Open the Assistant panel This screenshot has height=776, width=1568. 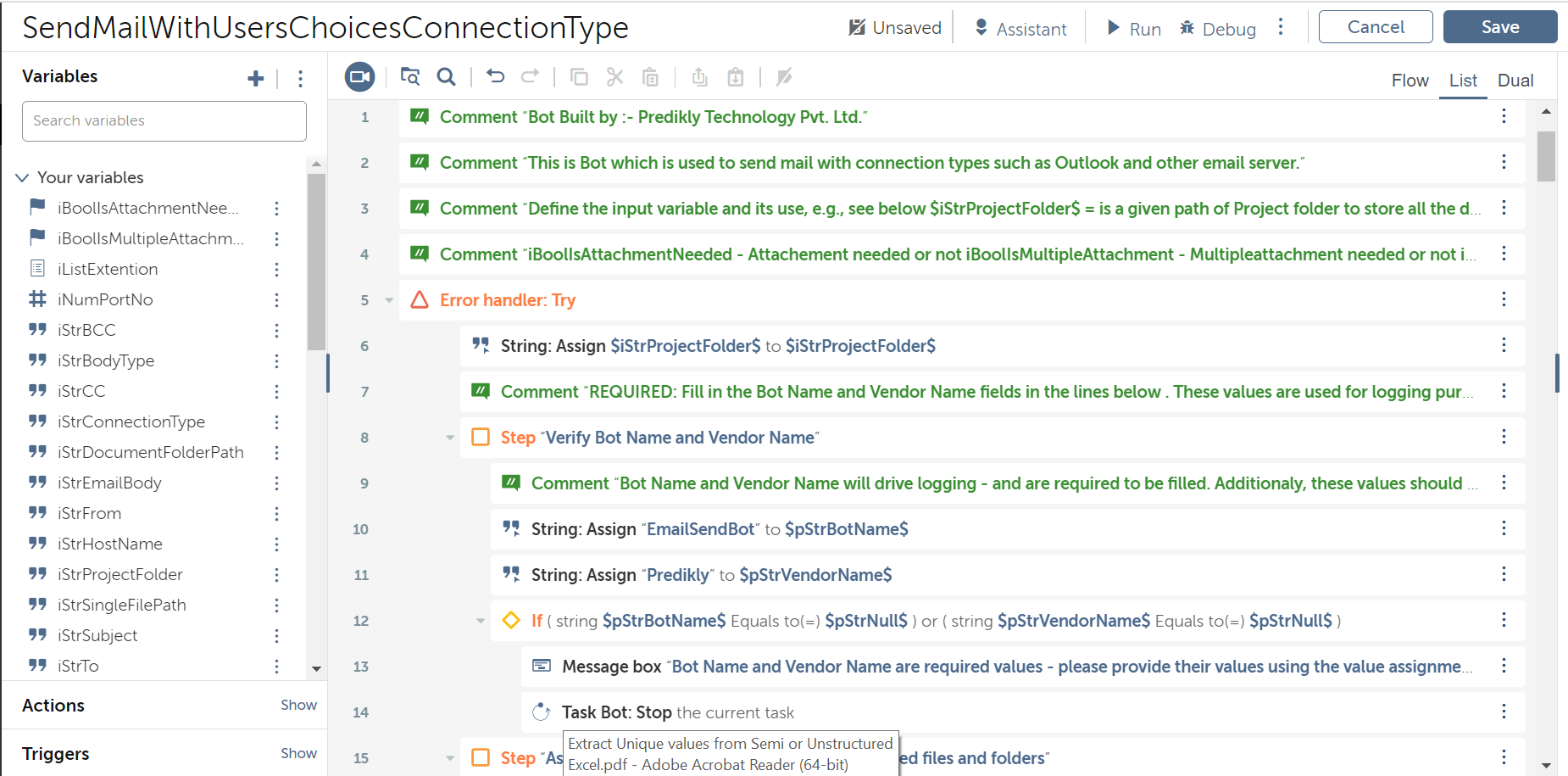tap(1020, 28)
